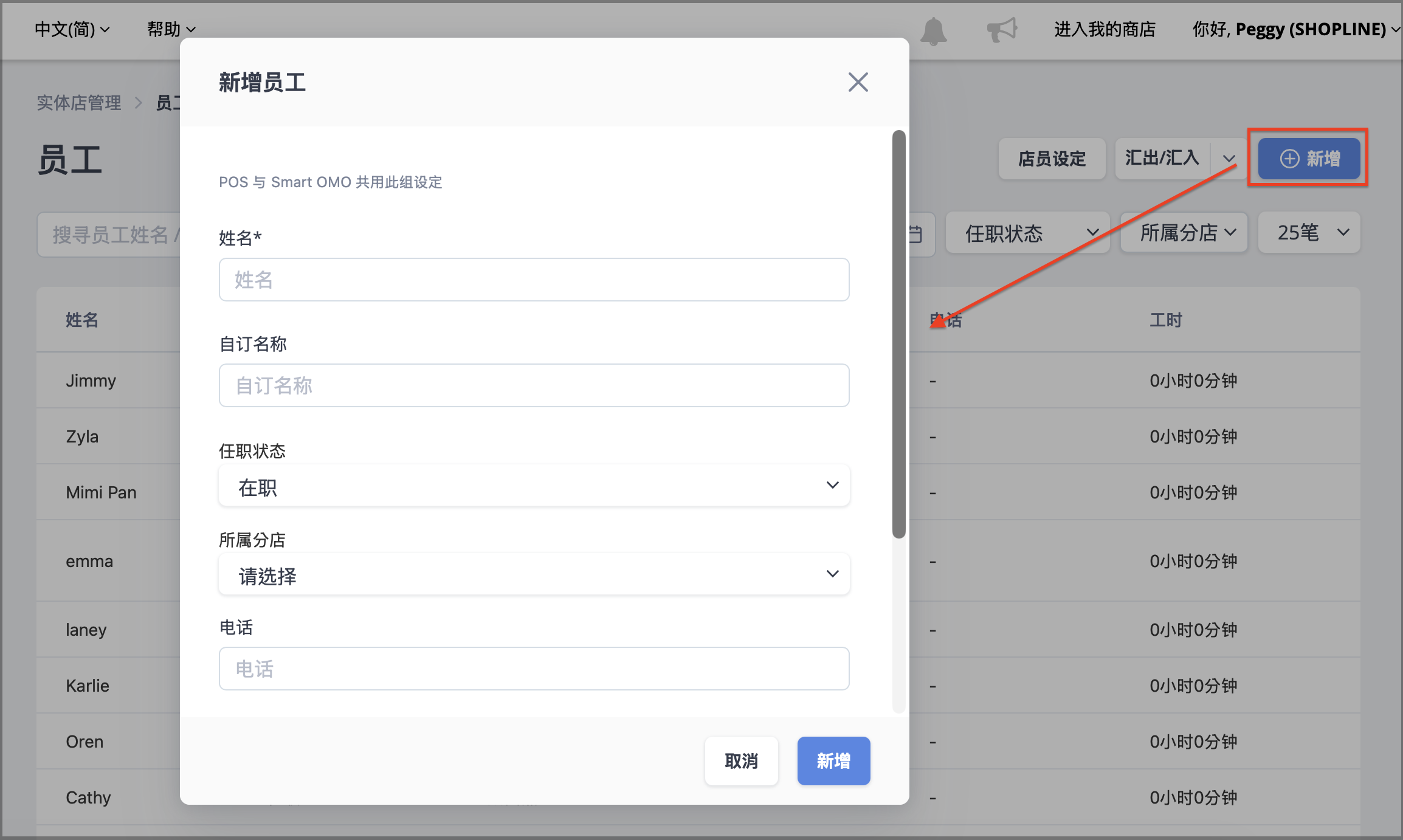Cancel with the 取消 button
1403x840 pixels.
point(741,761)
